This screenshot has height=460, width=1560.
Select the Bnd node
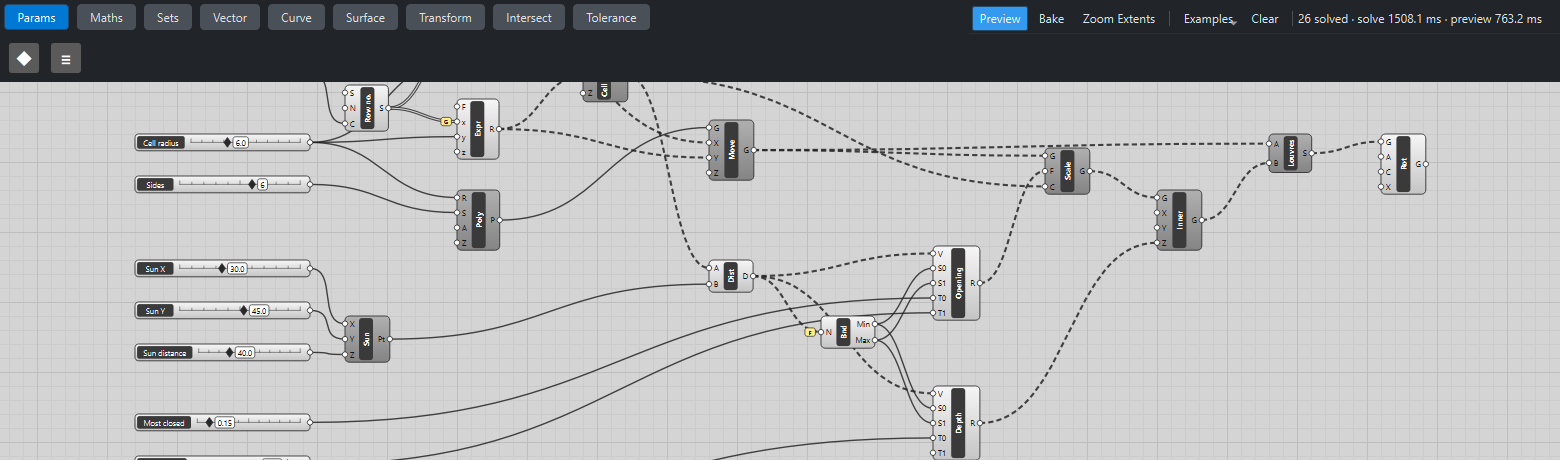pyautogui.click(x=848, y=332)
